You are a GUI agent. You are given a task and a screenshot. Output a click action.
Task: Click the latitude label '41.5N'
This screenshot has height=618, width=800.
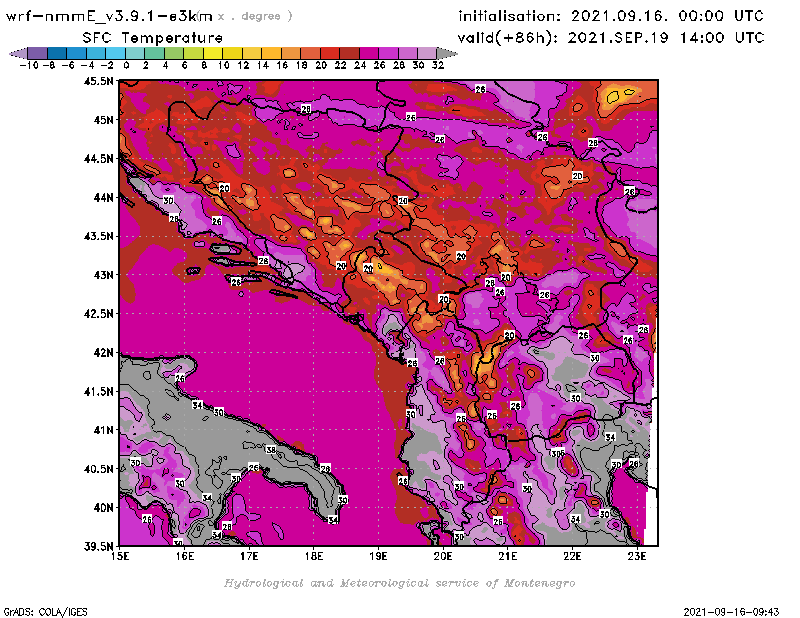click(x=99, y=391)
